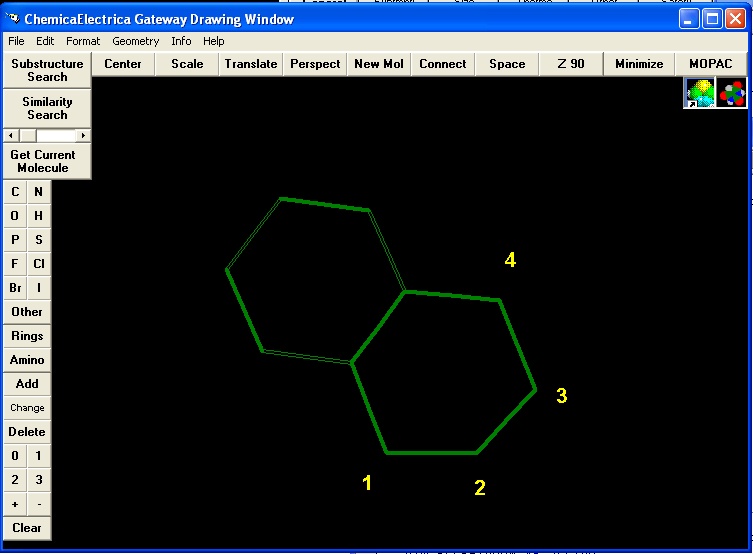The width and height of the screenshot is (753, 554).
Task: Click the Z 90 rotation button
Action: tap(571, 64)
